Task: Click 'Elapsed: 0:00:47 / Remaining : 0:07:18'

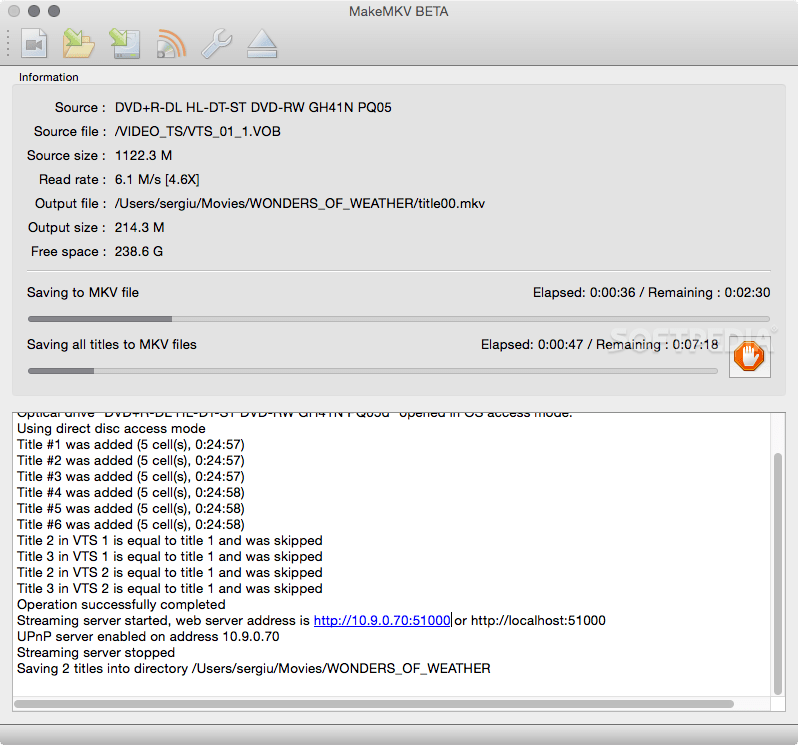Action: 600,345
